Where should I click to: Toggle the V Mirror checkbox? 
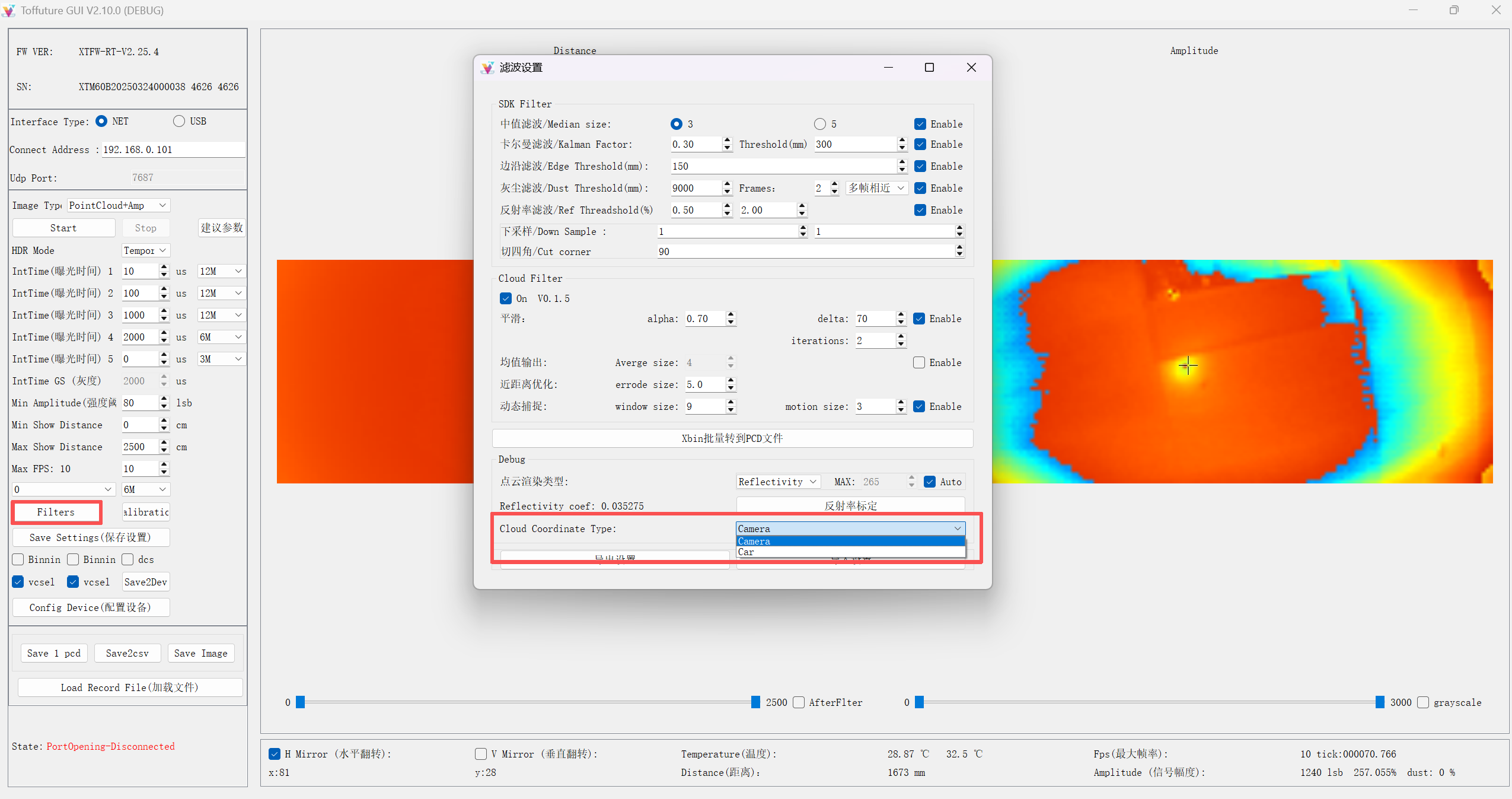[480, 753]
